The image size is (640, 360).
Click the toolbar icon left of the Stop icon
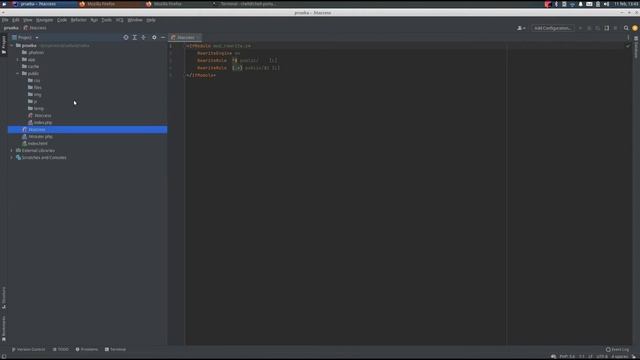click(607, 28)
